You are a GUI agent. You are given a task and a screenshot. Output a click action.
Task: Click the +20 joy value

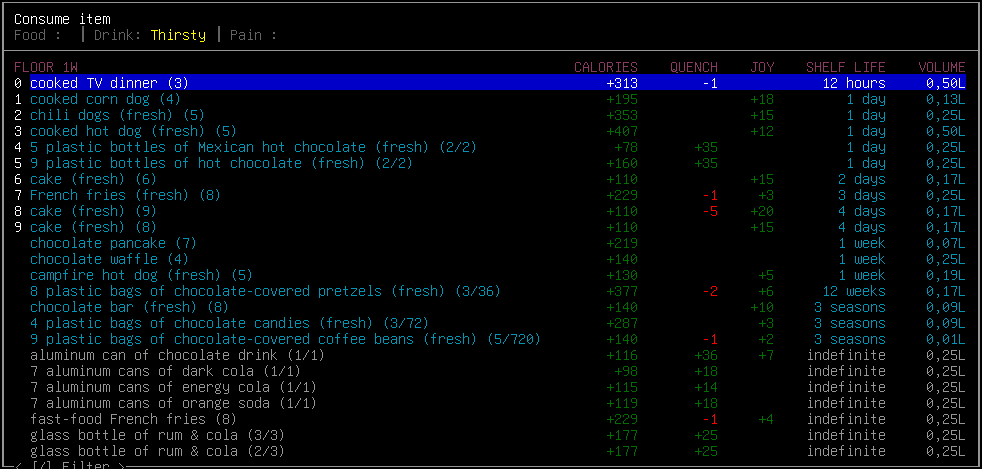(x=762, y=211)
